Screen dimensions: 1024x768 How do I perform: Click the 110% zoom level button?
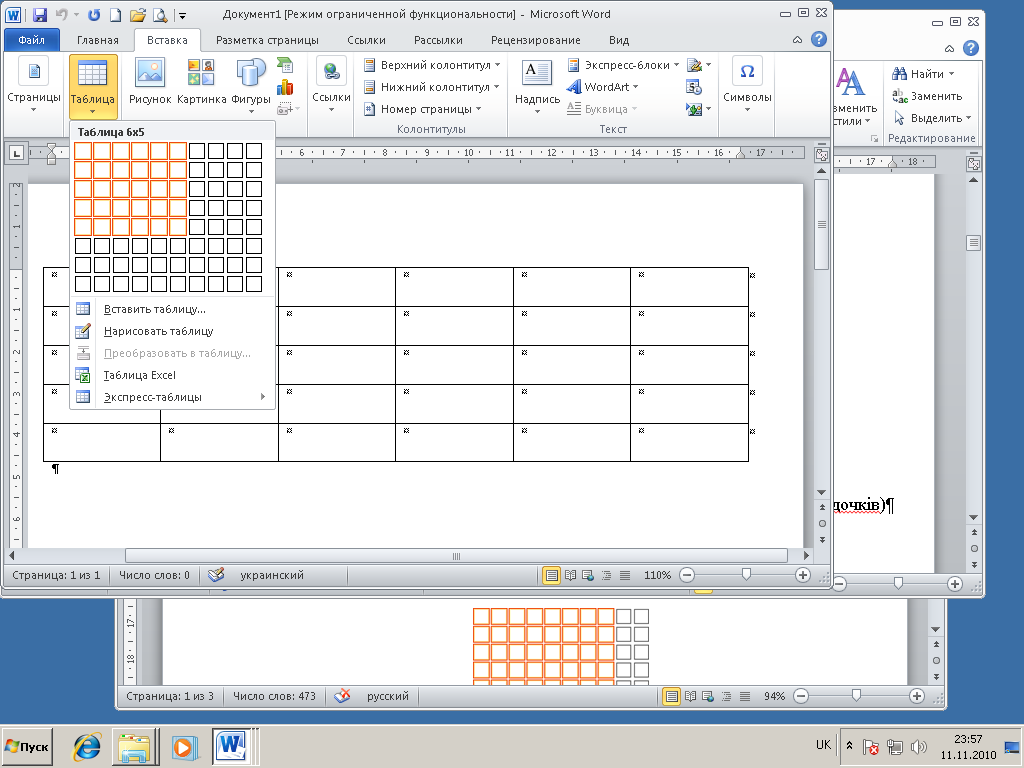[x=657, y=575]
